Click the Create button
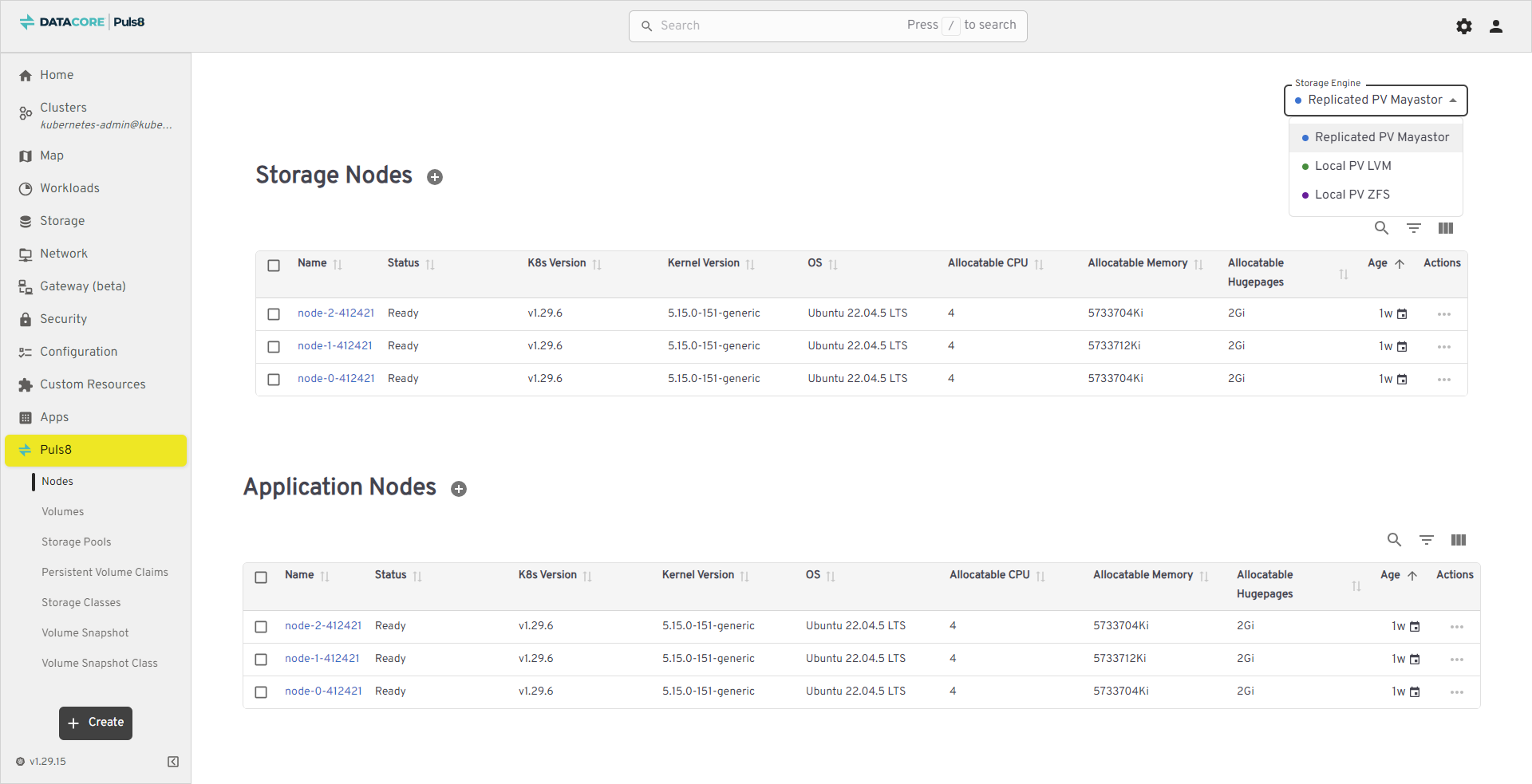 tap(96, 723)
